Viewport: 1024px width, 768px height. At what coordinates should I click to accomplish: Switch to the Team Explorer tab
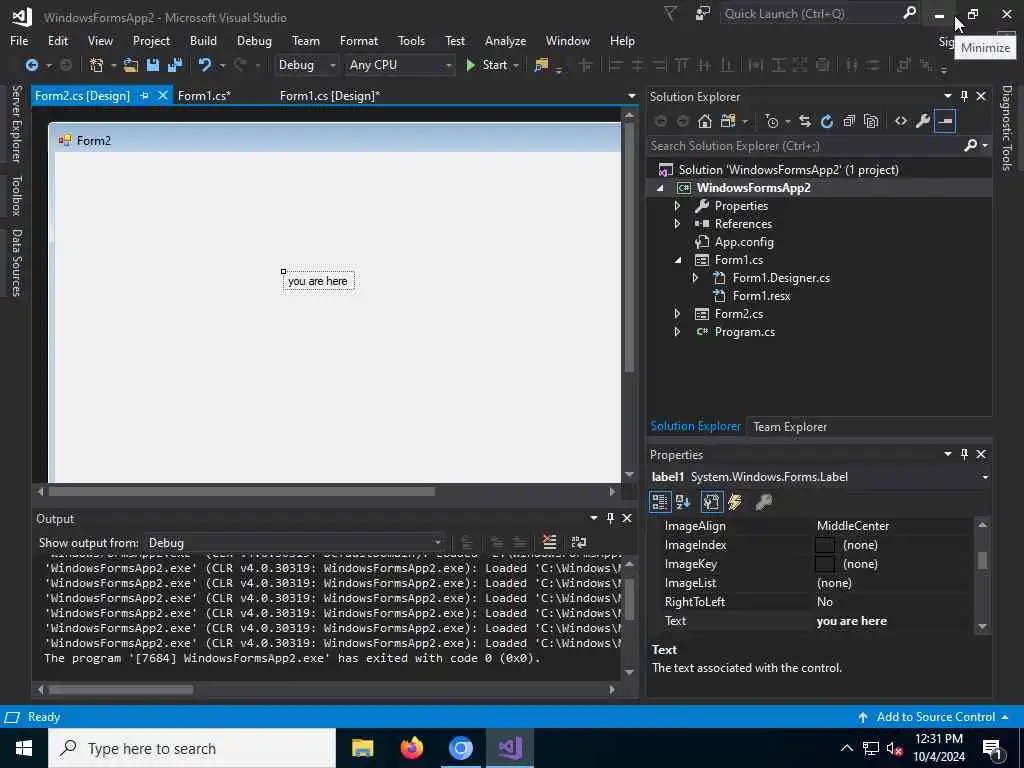click(x=790, y=426)
